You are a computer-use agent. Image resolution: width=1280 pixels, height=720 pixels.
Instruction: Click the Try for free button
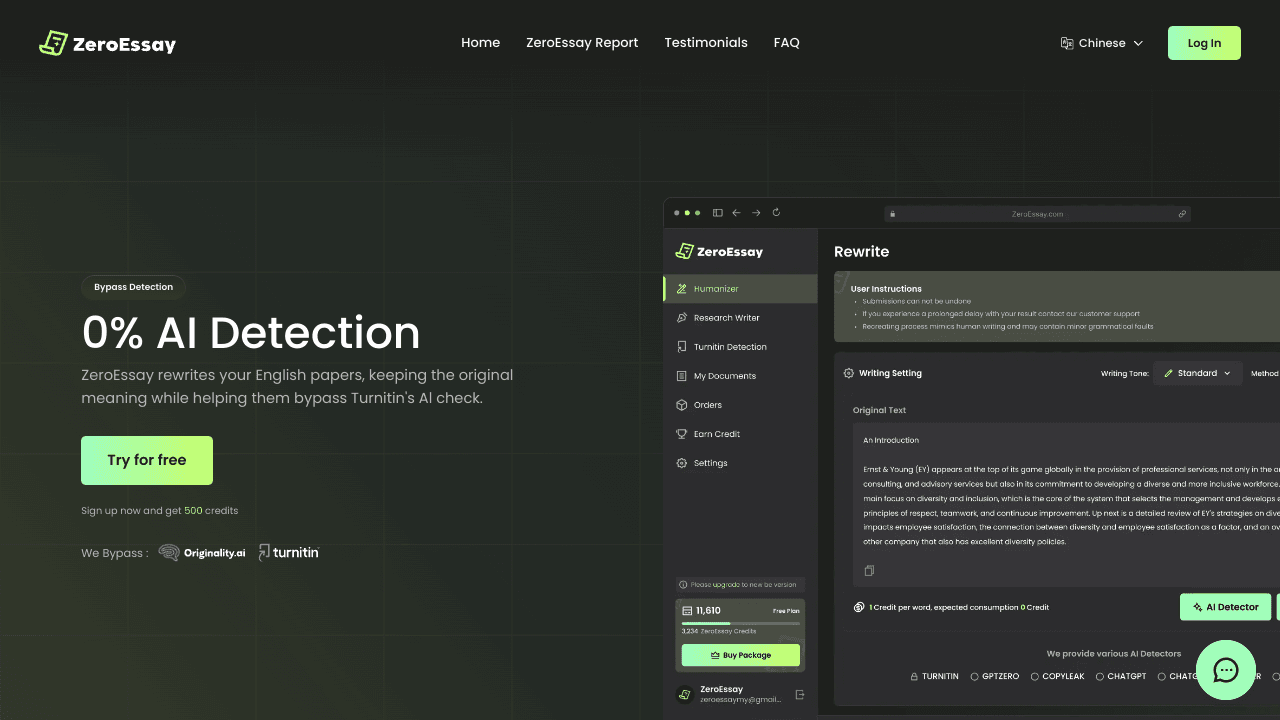coord(147,460)
